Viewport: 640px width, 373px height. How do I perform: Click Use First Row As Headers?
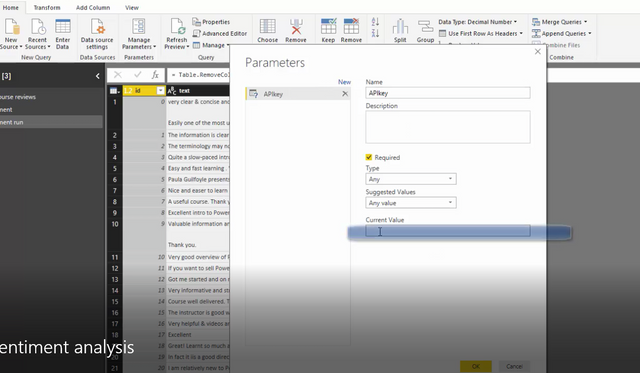[480, 33]
